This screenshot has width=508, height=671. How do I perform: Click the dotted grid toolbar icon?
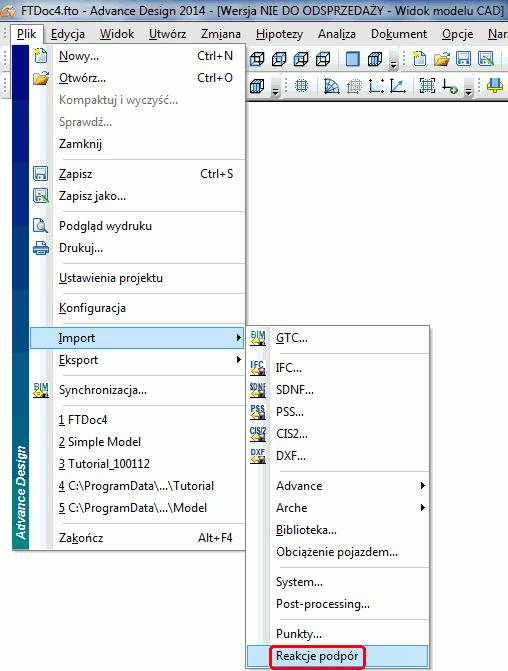coord(301,86)
